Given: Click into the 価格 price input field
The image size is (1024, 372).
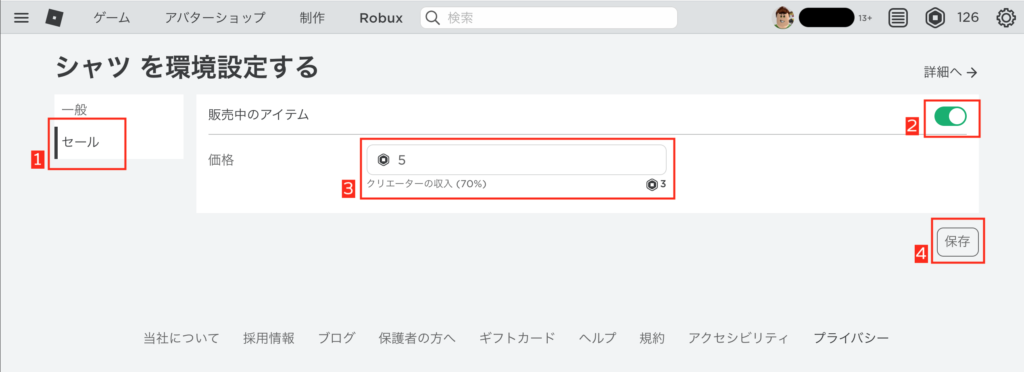Looking at the screenshot, I should [x=517, y=160].
